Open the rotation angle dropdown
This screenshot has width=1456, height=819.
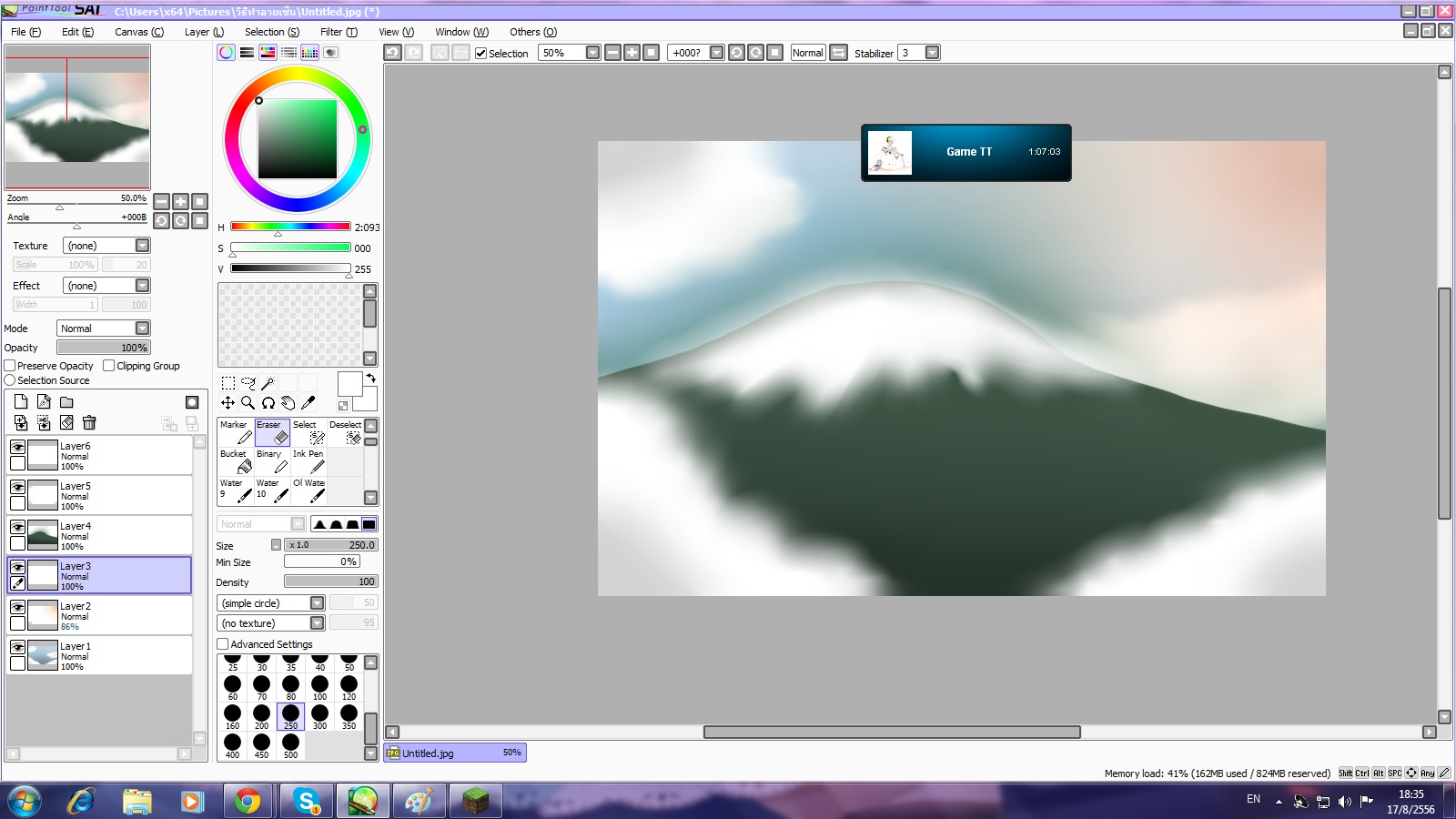click(696, 53)
